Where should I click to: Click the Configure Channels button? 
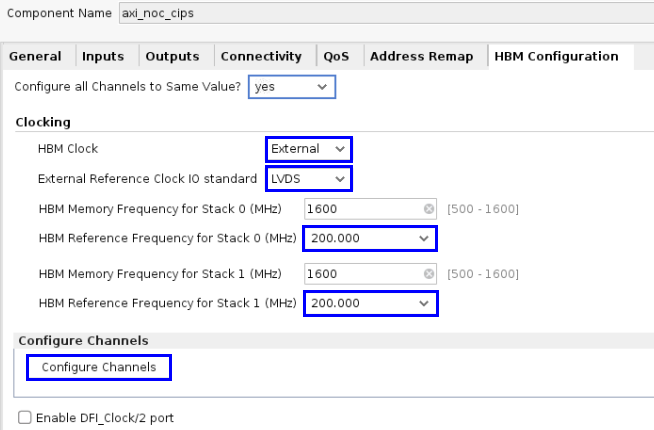pyautogui.click(x=99, y=368)
